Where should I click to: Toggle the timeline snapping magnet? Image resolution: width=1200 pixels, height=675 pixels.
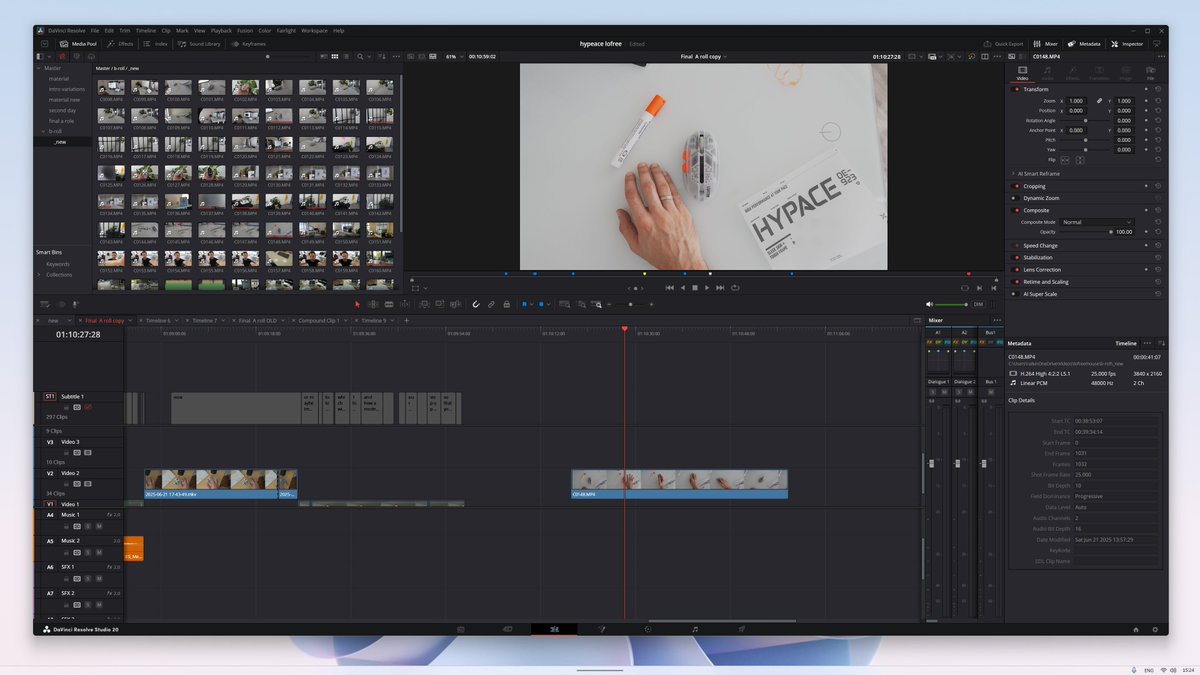(x=476, y=304)
